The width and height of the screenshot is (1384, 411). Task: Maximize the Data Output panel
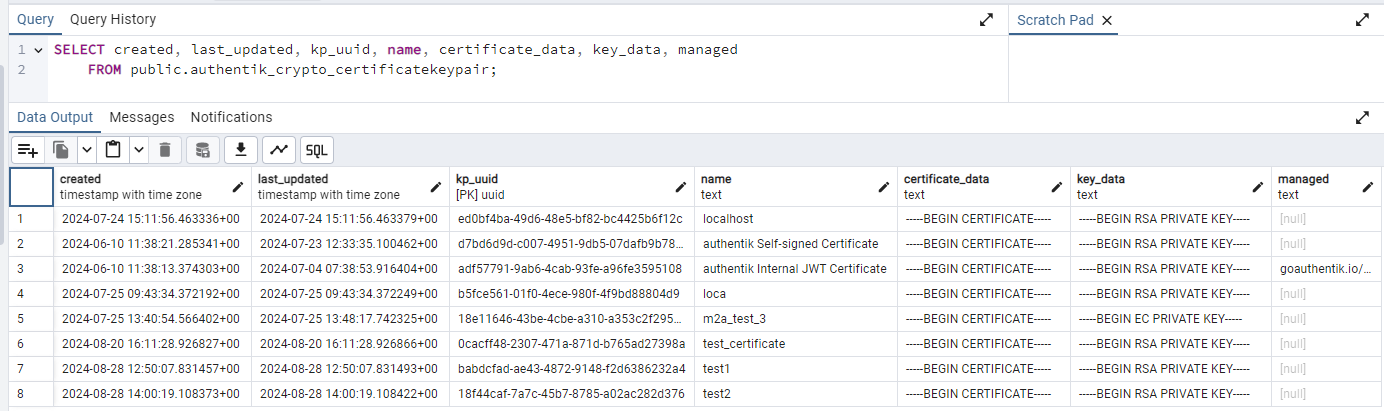click(x=1362, y=117)
